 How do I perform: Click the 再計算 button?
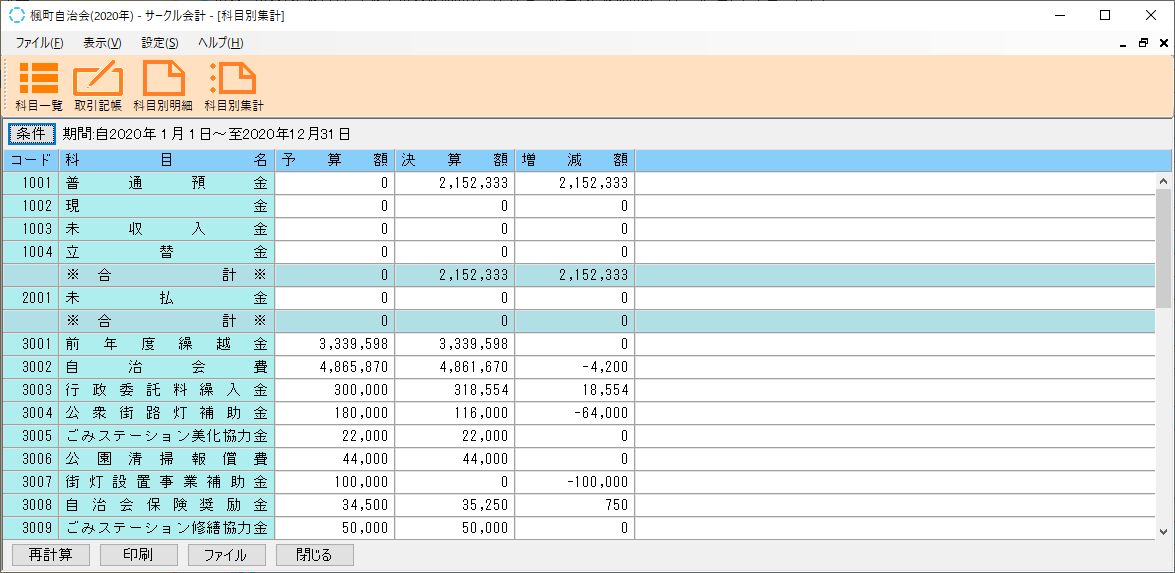(50, 555)
